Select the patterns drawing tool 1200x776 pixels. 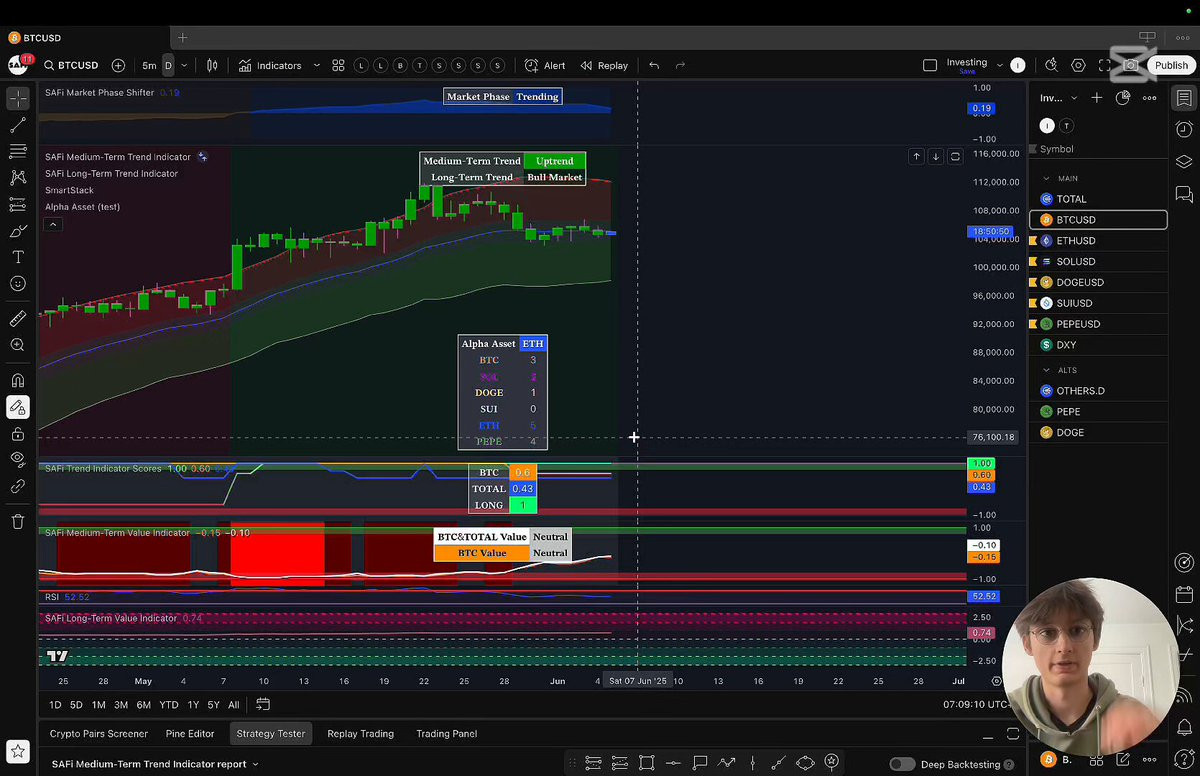(x=18, y=178)
